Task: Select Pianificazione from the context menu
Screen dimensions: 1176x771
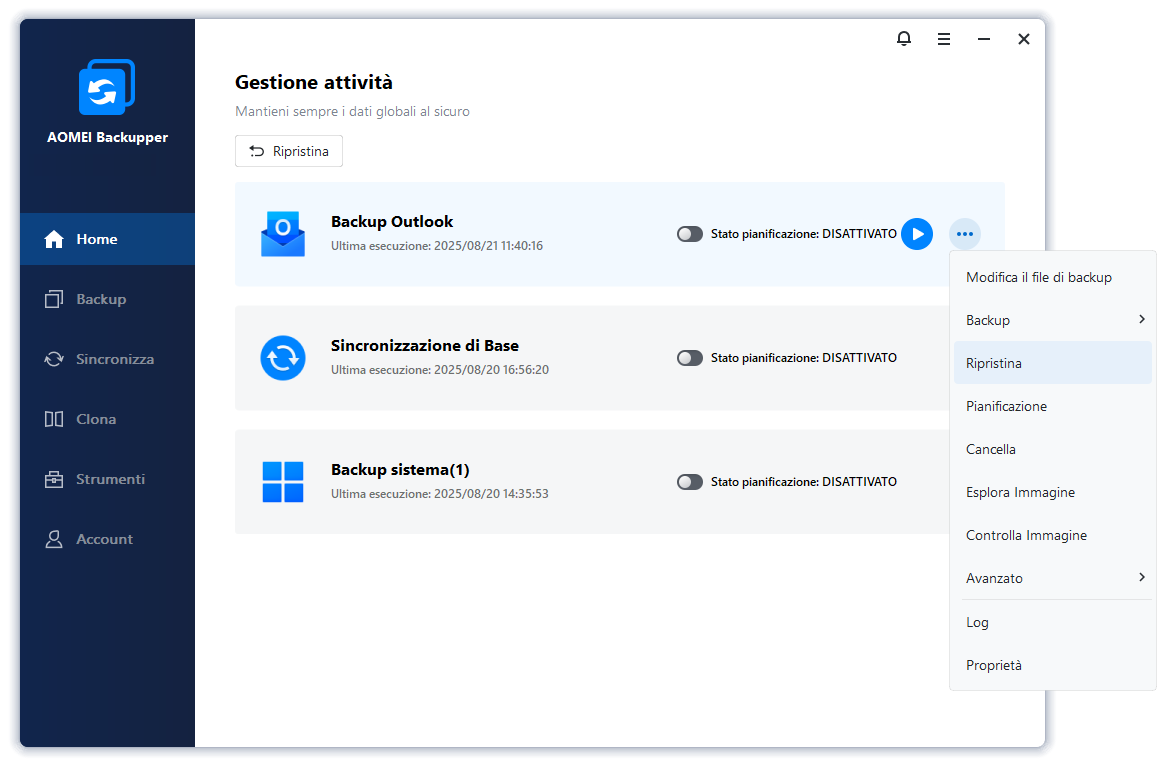Action: (1006, 406)
